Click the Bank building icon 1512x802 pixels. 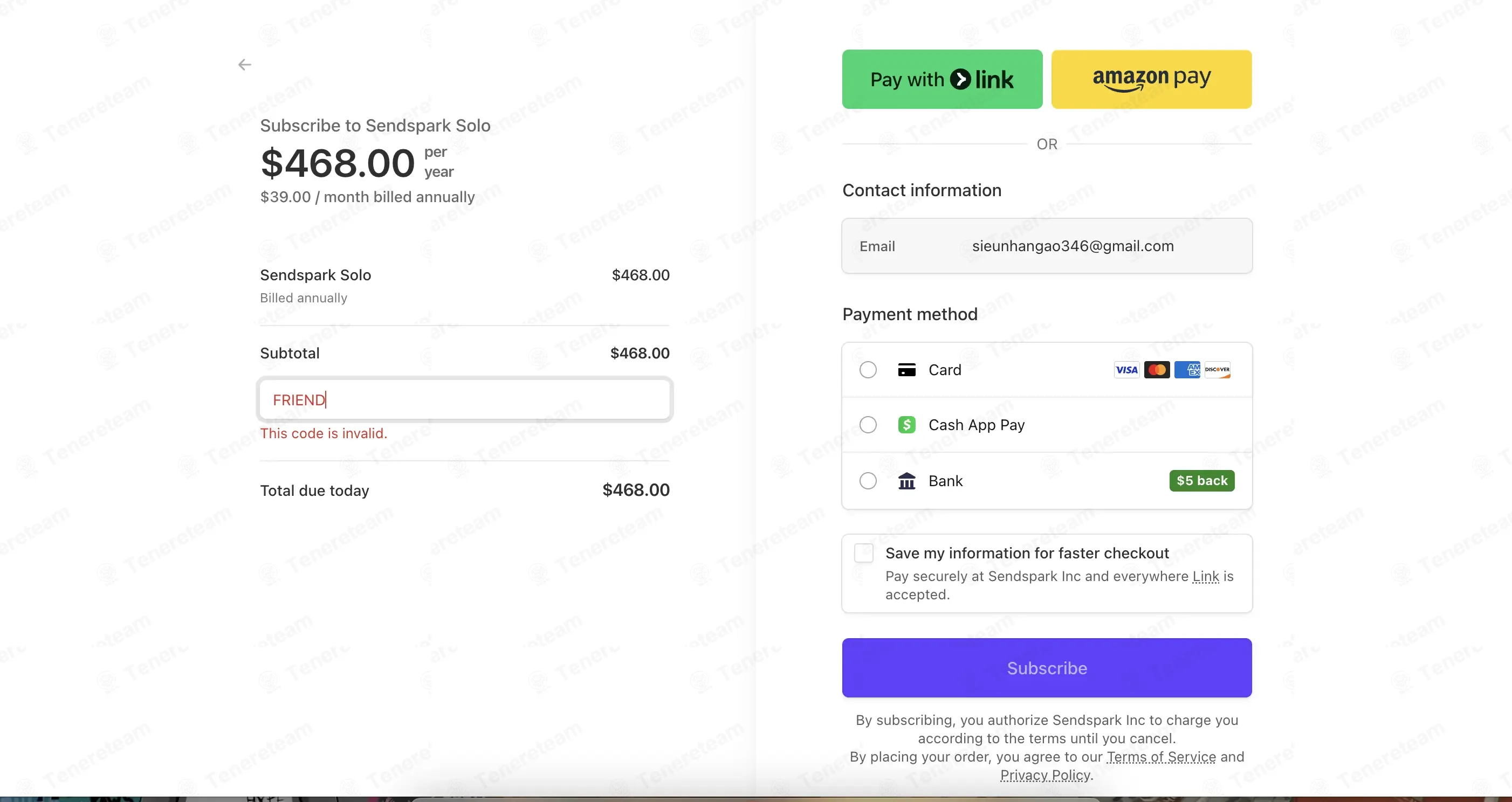coord(907,480)
